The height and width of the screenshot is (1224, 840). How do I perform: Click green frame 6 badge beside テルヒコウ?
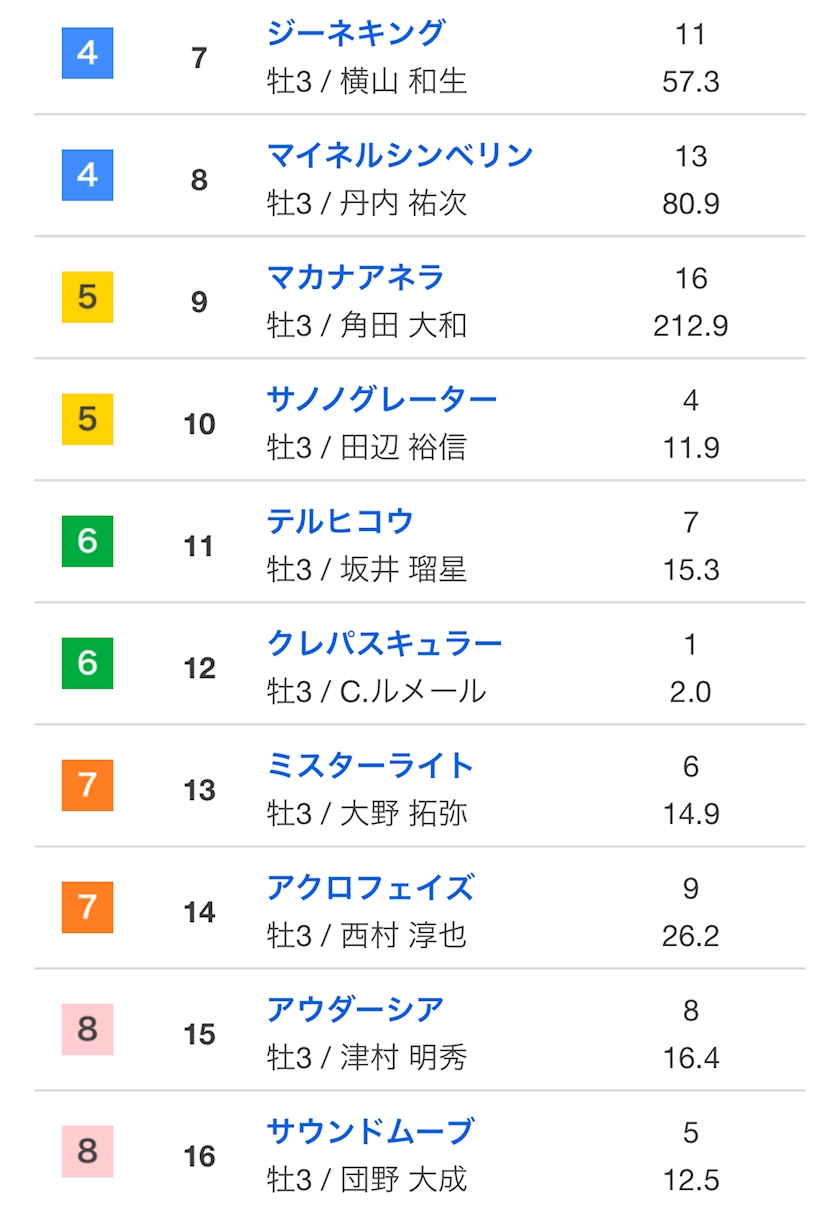pyautogui.click(x=88, y=541)
